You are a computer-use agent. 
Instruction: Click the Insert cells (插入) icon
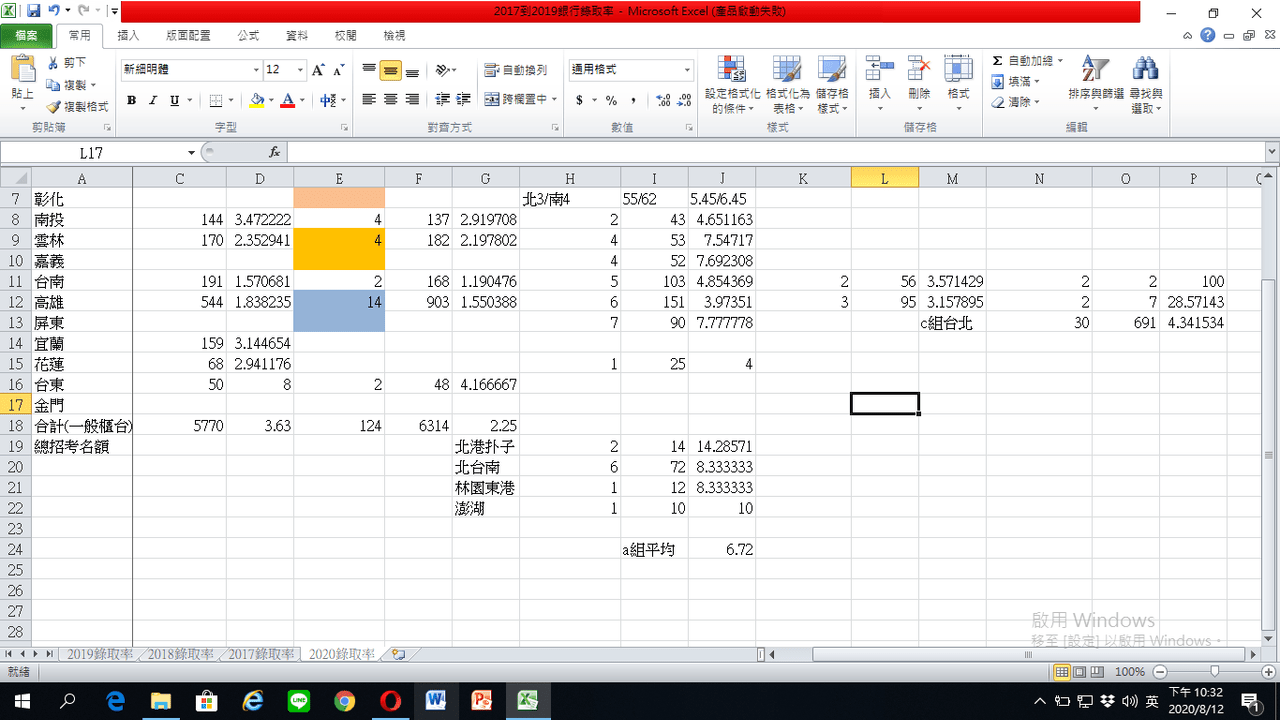pyautogui.click(x=880, y=68)
